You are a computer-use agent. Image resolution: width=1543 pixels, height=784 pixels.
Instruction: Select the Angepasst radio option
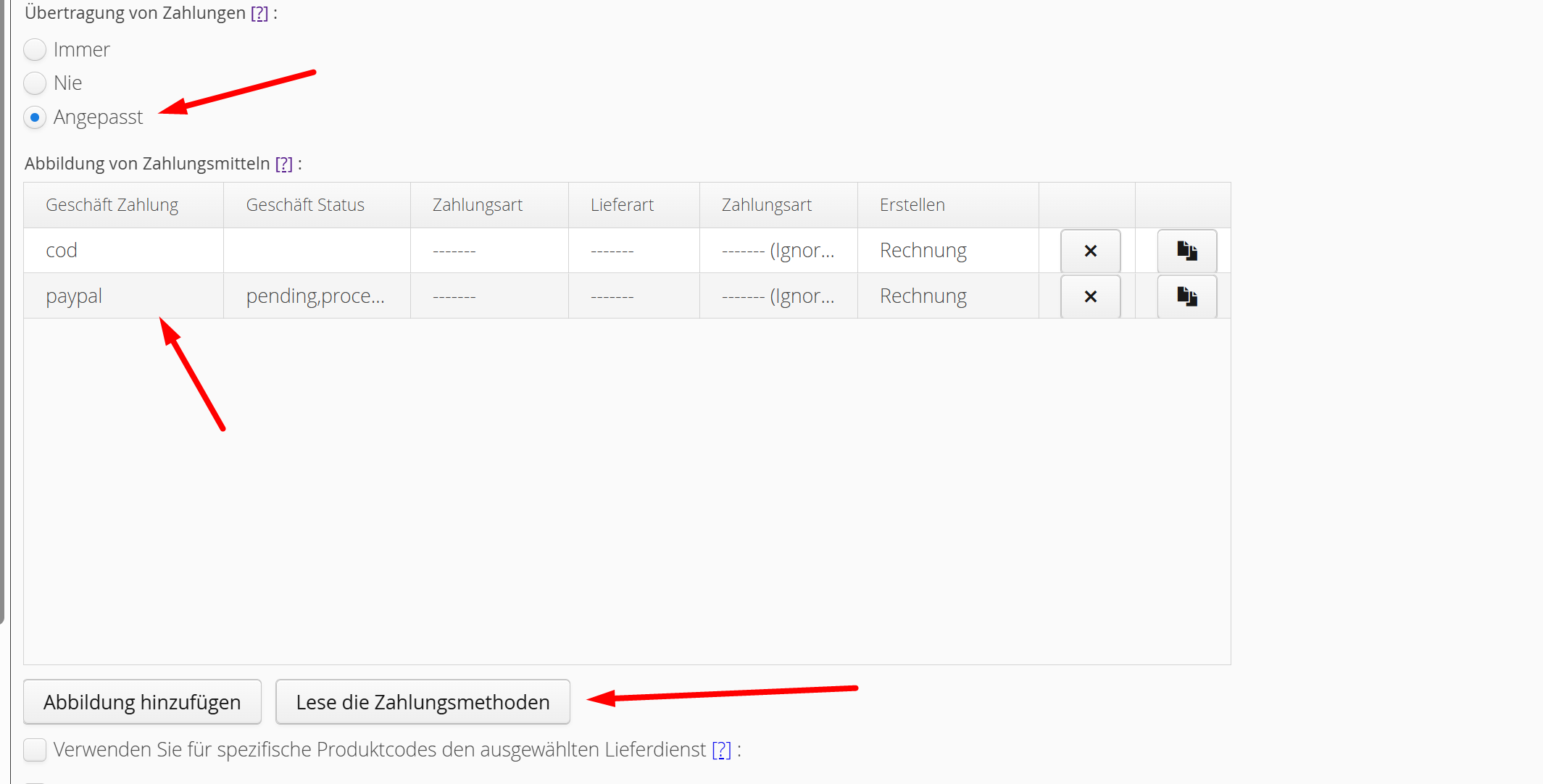pyautogui.click(x=35, y=117)
